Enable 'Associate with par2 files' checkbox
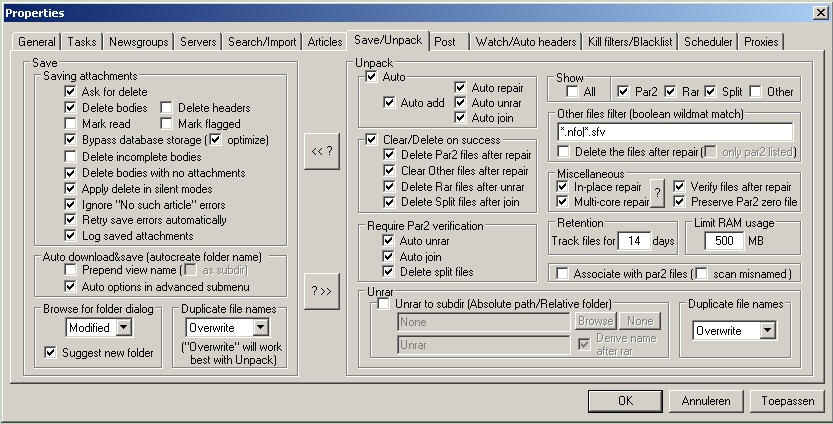The image size is (833, 424). click(562, 273)
